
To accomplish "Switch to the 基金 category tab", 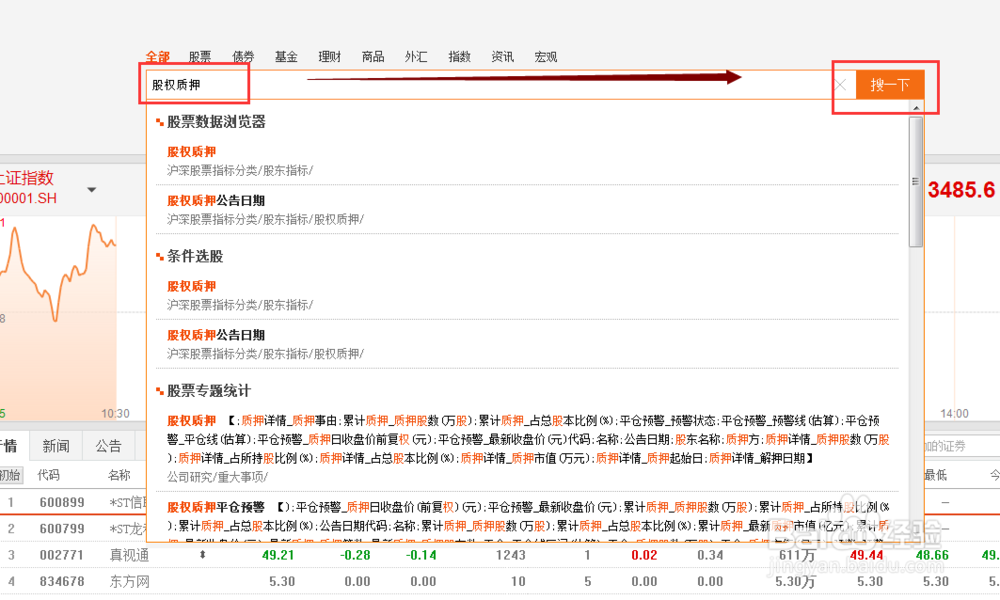I will pyautogui.click(x=287, y=57).
